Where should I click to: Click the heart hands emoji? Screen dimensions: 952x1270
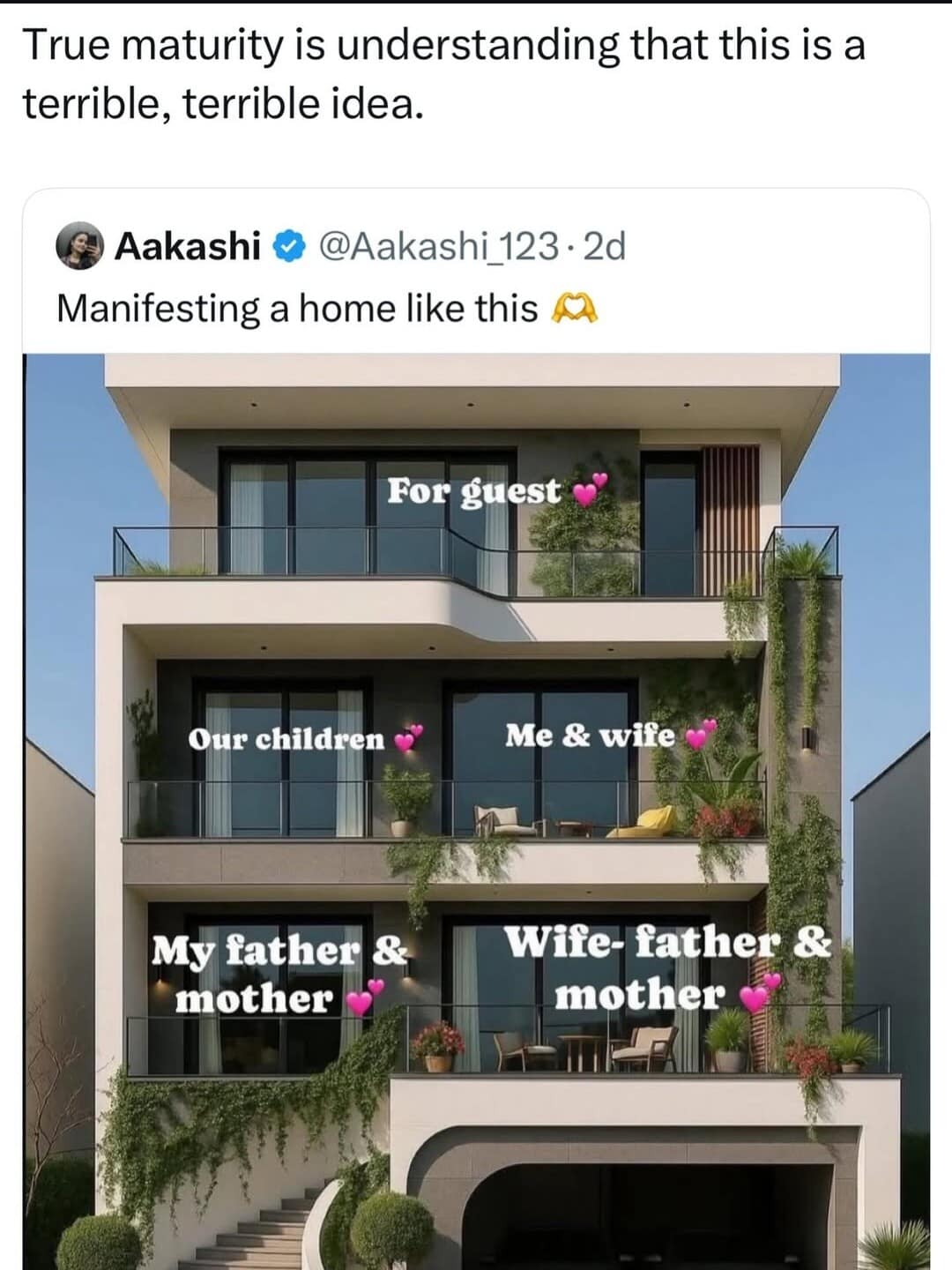click(x=574, y=309)
